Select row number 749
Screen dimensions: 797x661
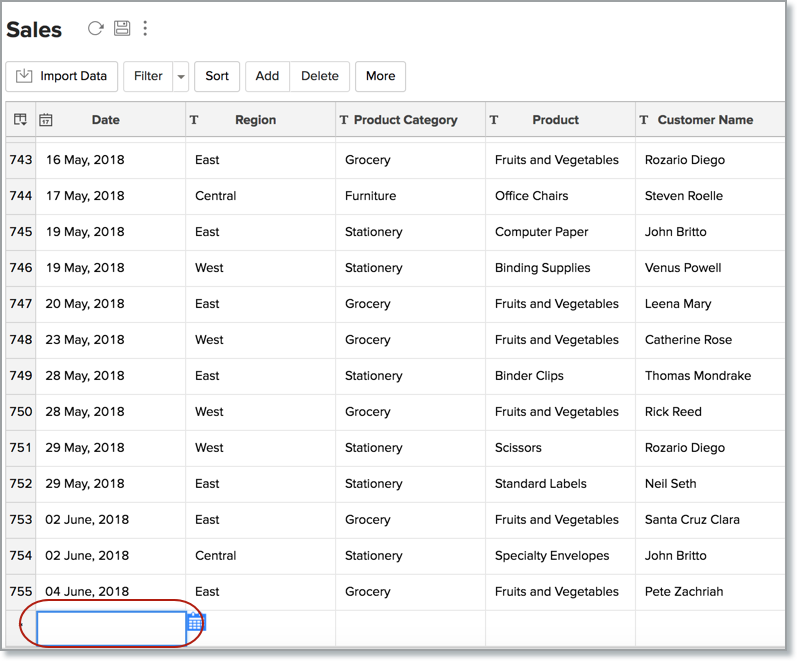click(x=20, y=376)
